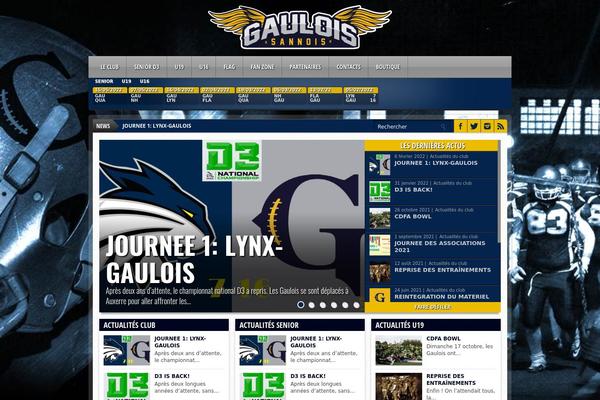Open Journee 1: Lynx-Gaulois under Actualités Senior

pyautogui.click(x=316, y=342)
